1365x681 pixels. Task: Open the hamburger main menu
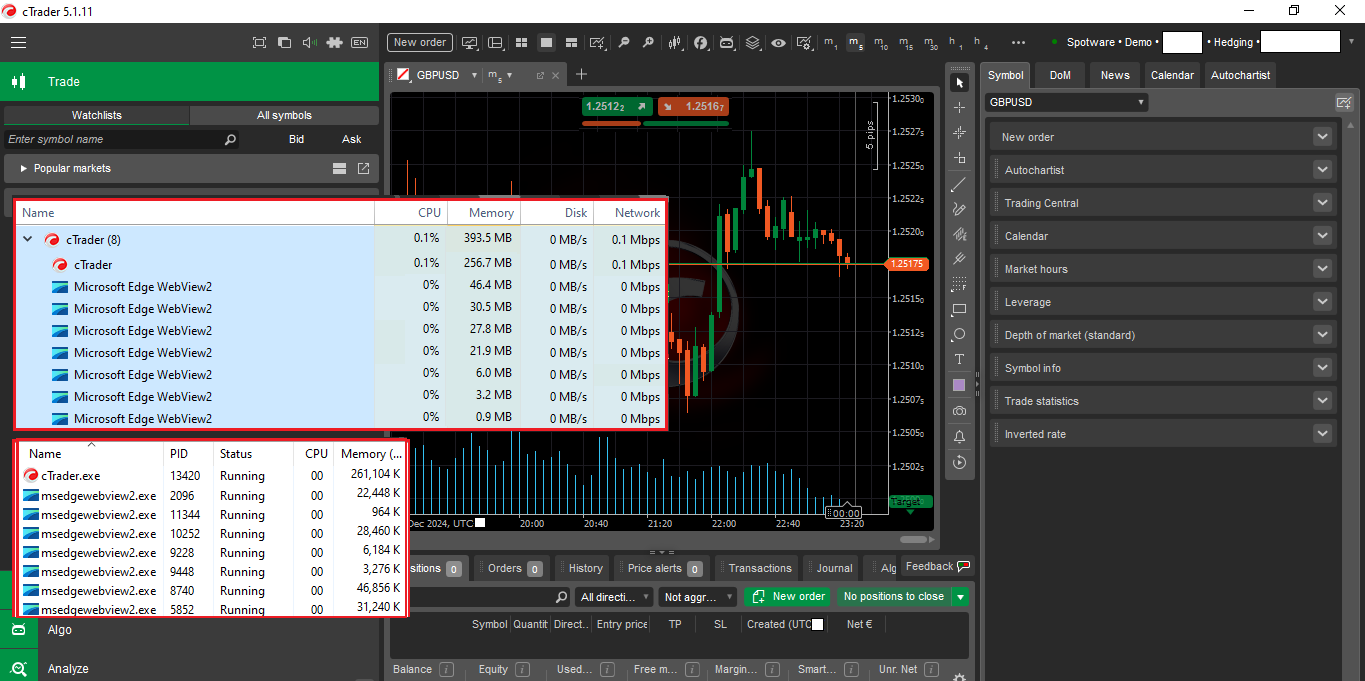18,43
